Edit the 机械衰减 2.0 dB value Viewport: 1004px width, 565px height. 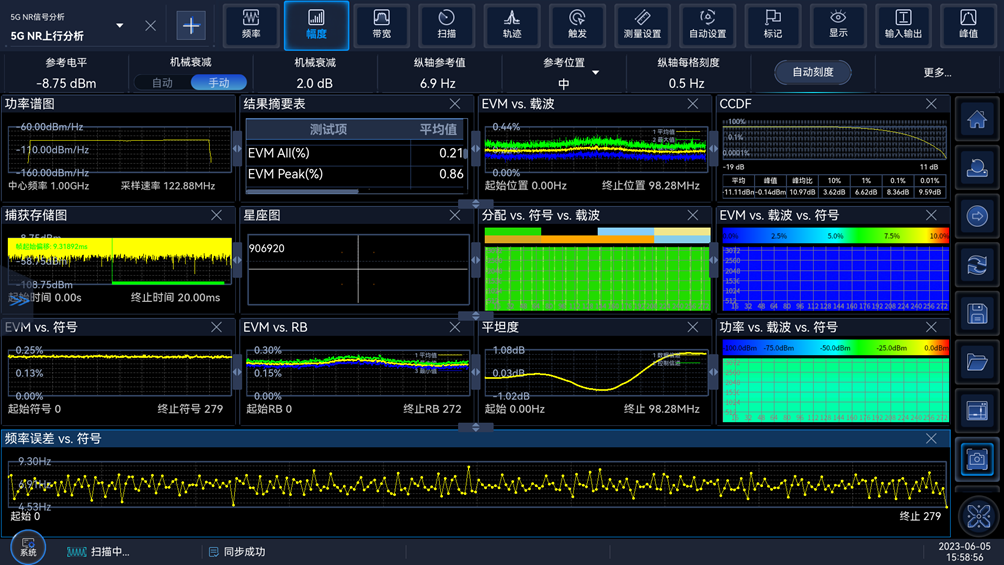tap(314, 83)
